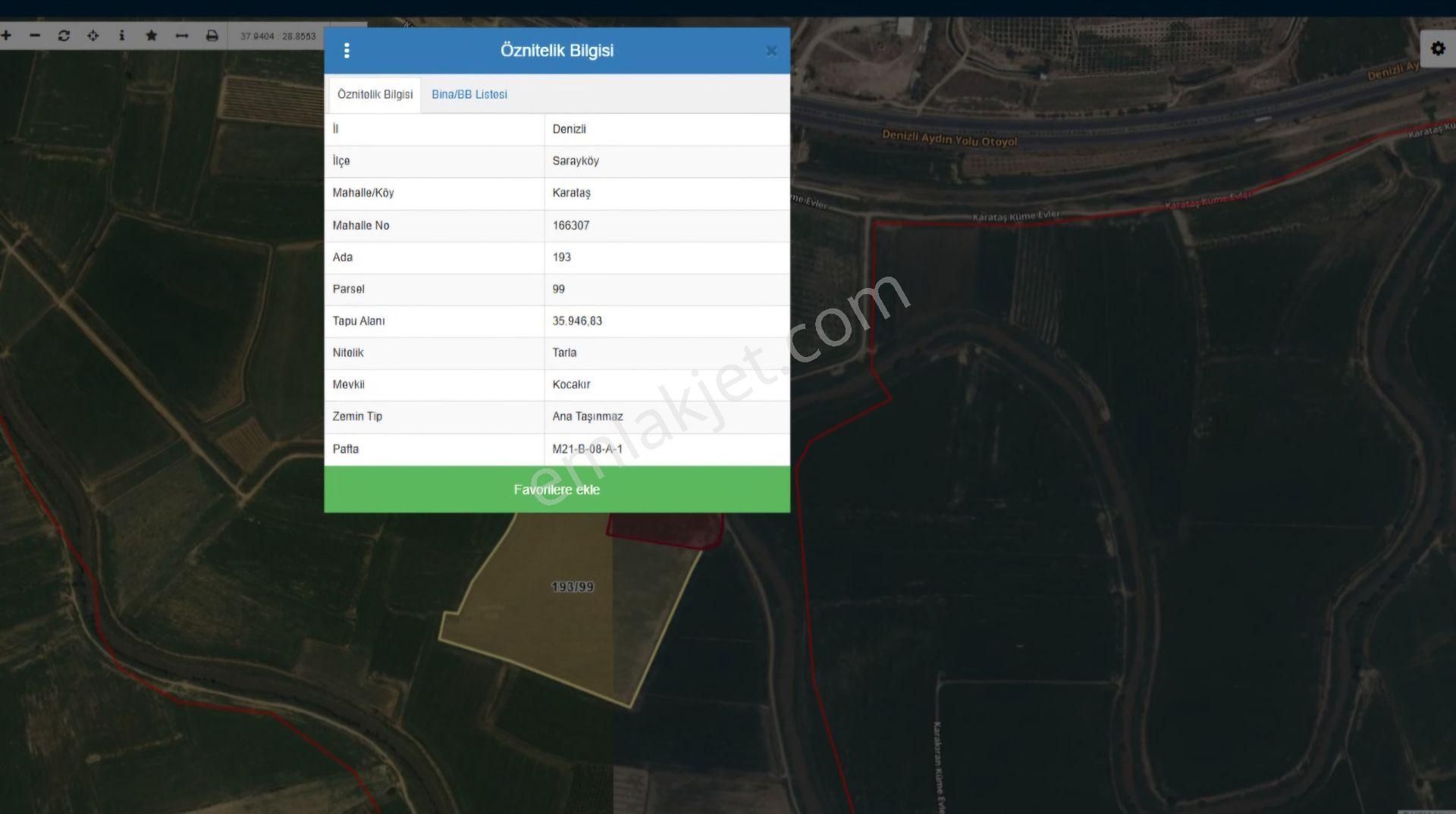This screenshot has height=814, width=1456.
Task: Click the coordinate readout 37.9404 : 28.8553
Action: (x=278, y=36)
